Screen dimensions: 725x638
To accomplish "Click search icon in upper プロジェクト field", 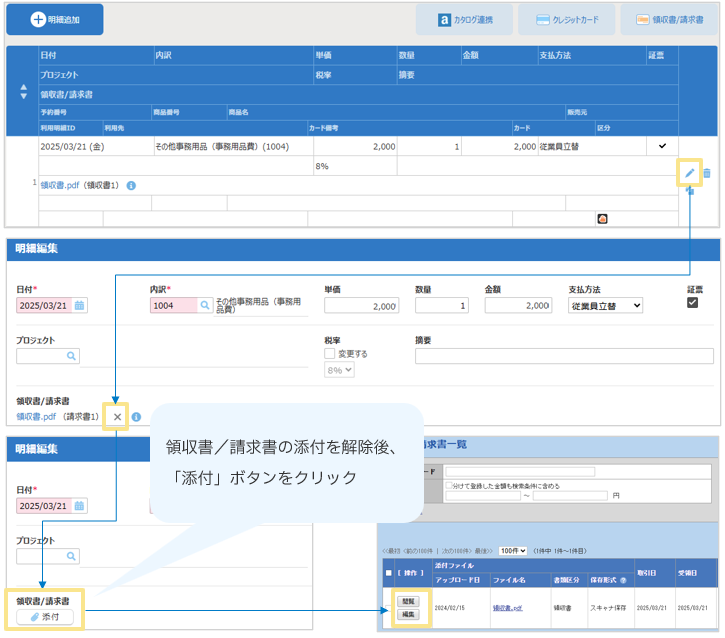I will click(71, 355).
